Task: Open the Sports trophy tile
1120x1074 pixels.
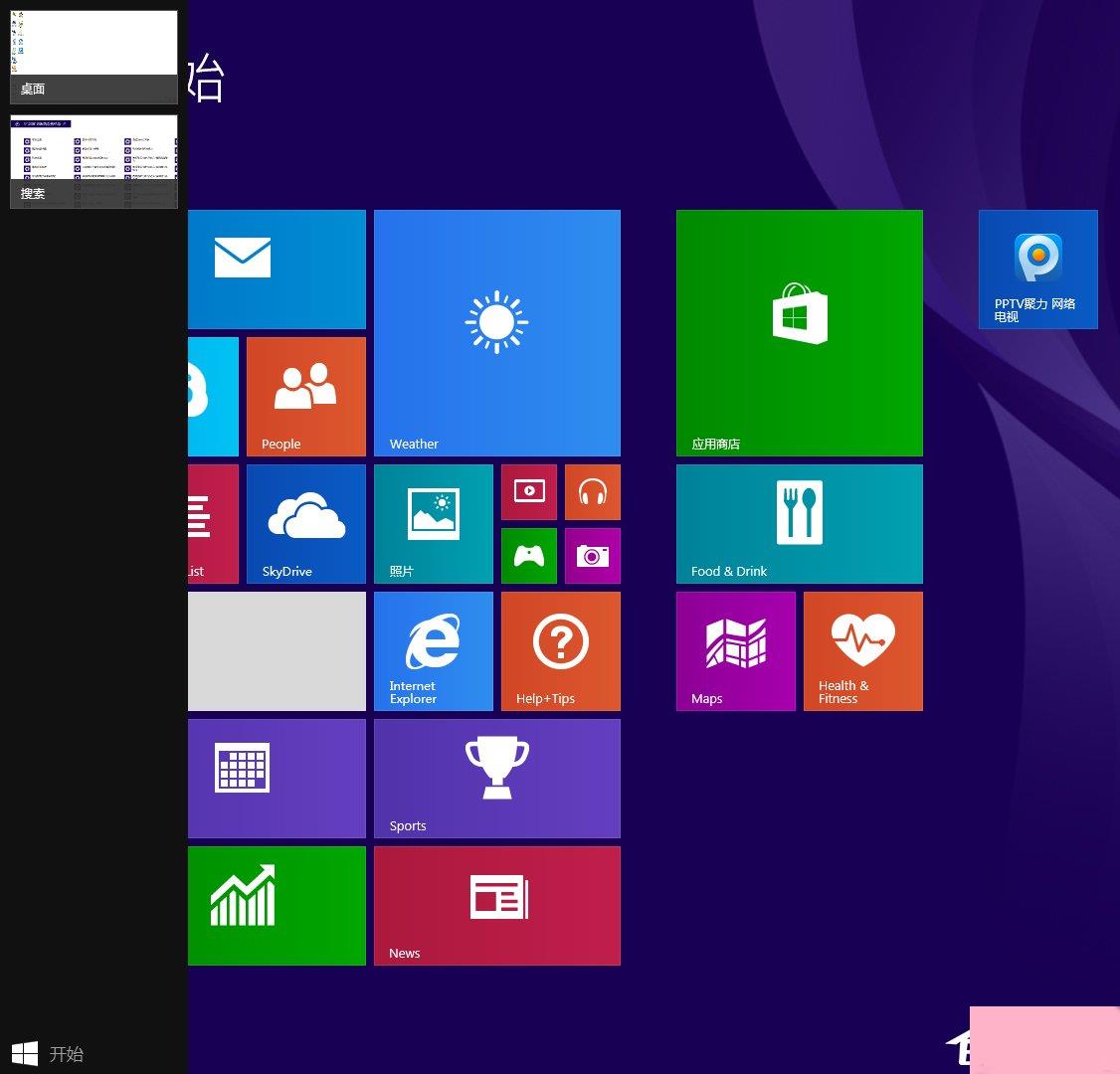Action: point(497,779)
